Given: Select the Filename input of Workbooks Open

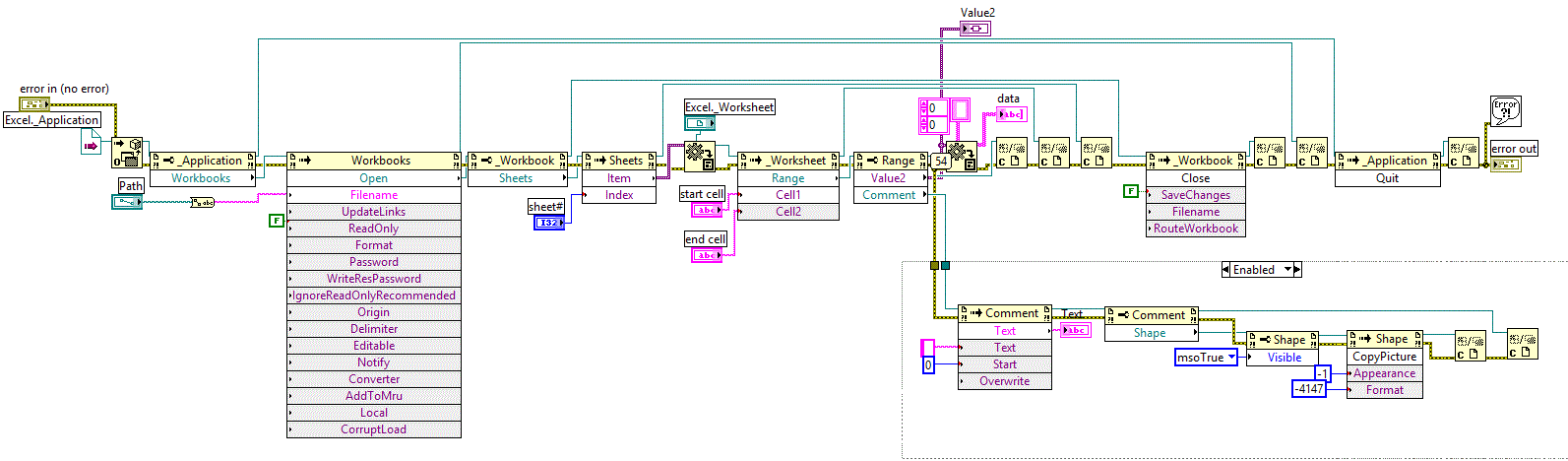Looking at the screenshot, I should [374, 195].
